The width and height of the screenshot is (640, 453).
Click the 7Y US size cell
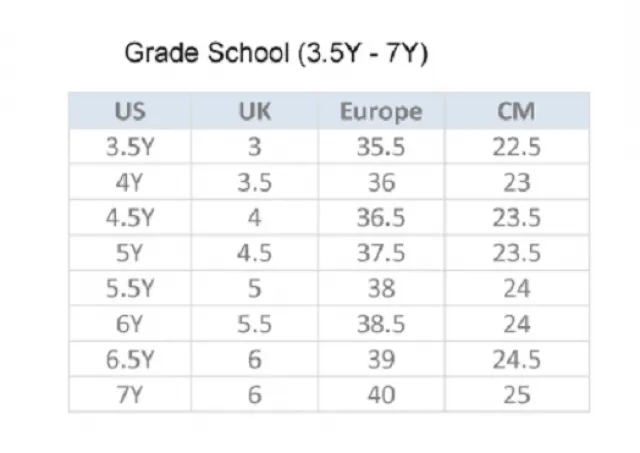pos(130,395)
